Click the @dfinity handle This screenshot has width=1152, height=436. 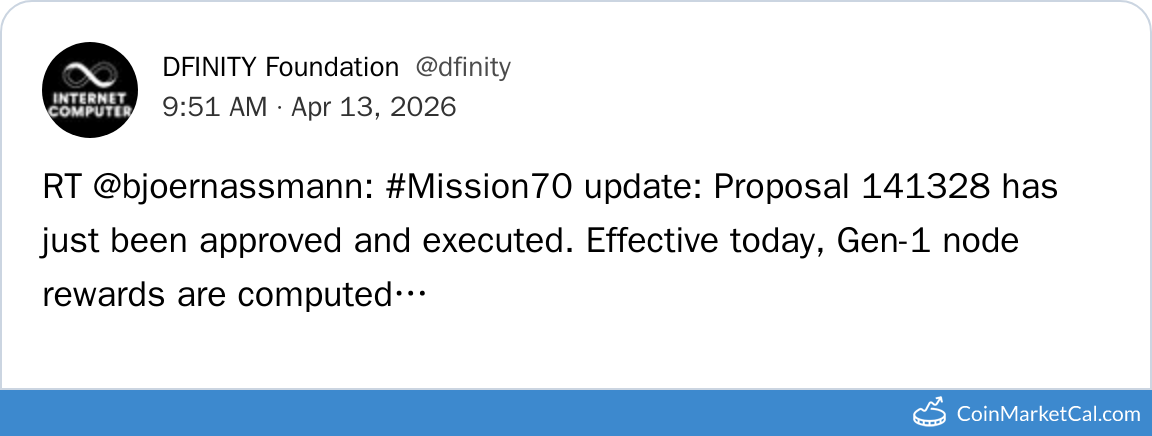click(463, 68)
